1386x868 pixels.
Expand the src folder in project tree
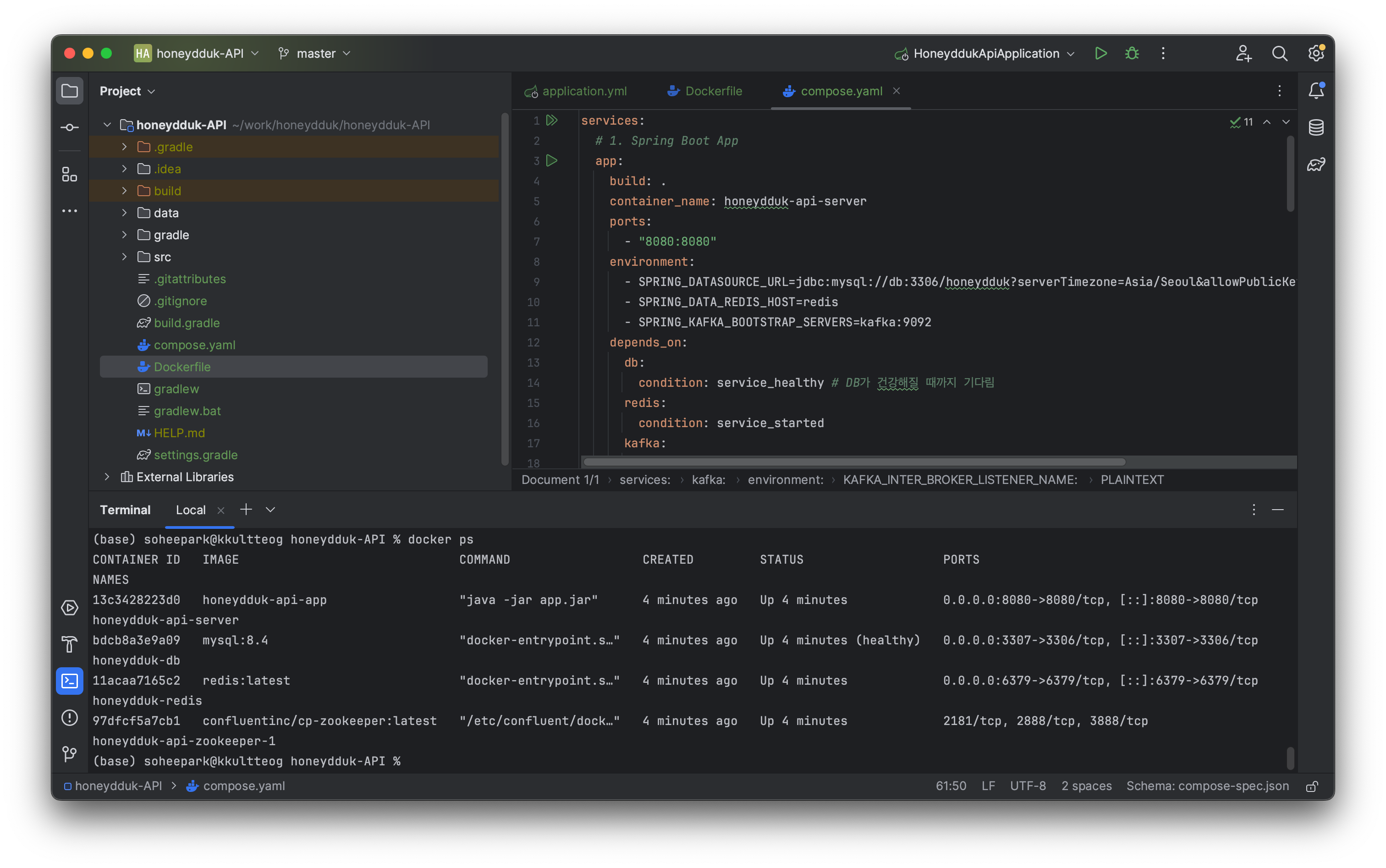tap(124, 257)
